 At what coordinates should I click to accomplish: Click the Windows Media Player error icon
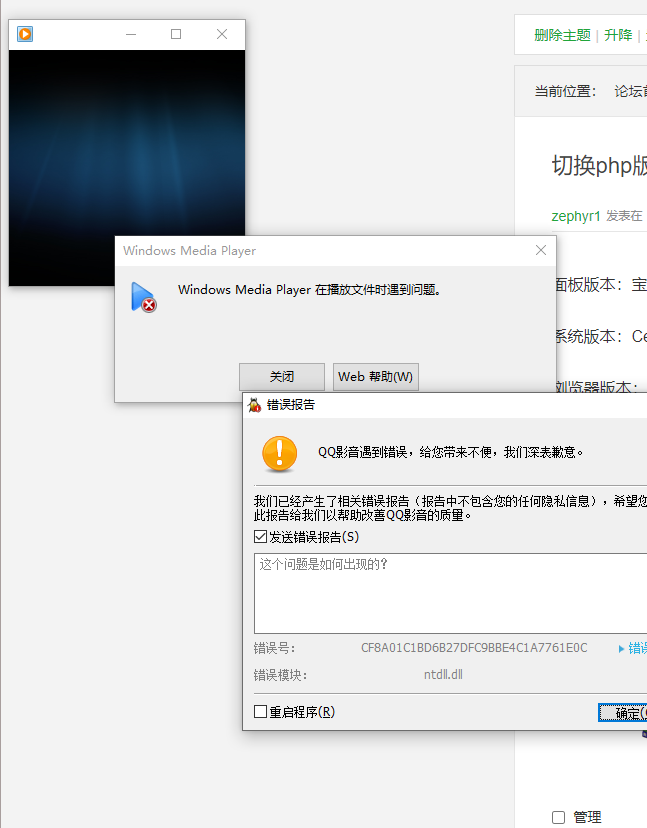[x=143, y=297]
